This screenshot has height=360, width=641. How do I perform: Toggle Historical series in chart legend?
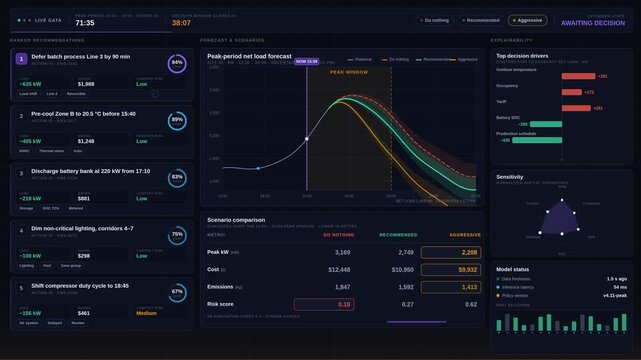[360, 60]
